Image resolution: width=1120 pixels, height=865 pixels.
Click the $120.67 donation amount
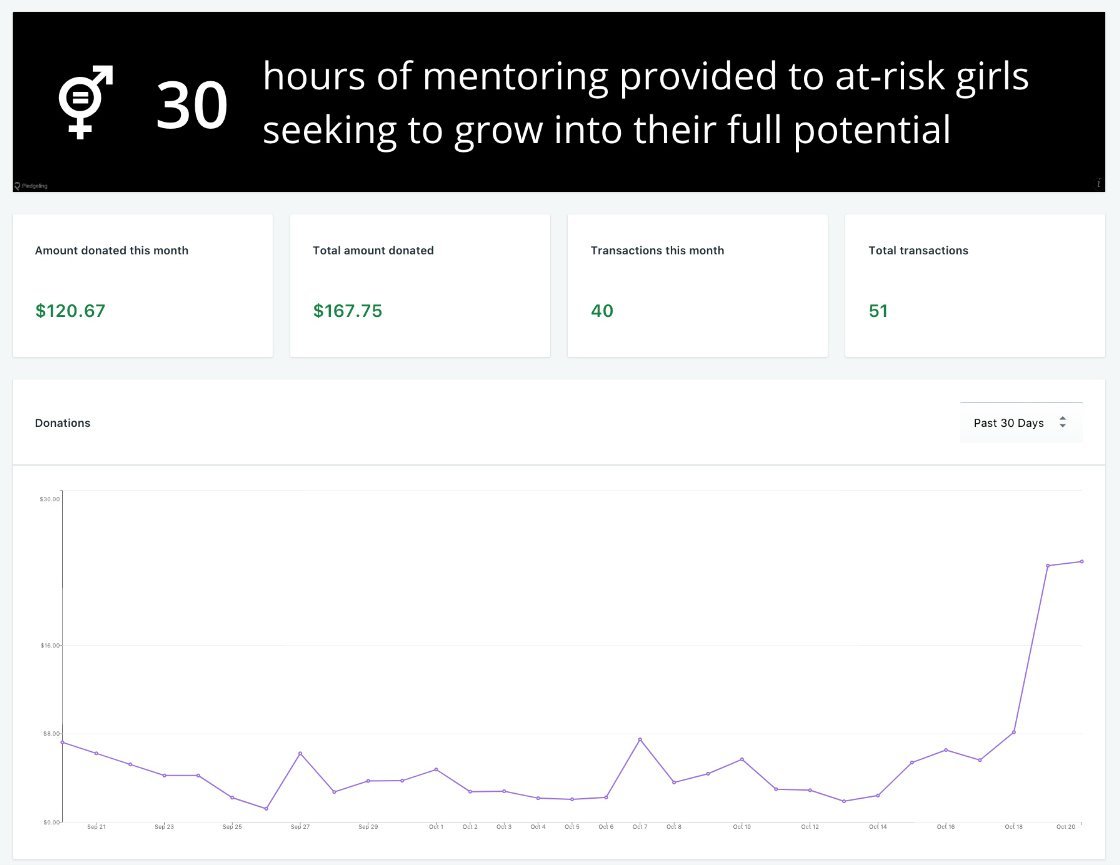[70, 311]
